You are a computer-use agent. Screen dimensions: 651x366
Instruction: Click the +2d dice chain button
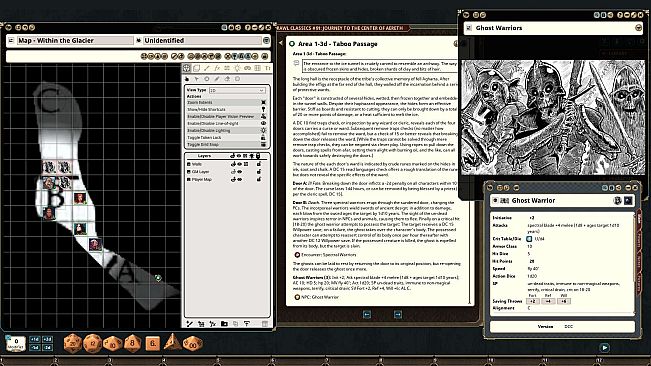tap(47, 339)
